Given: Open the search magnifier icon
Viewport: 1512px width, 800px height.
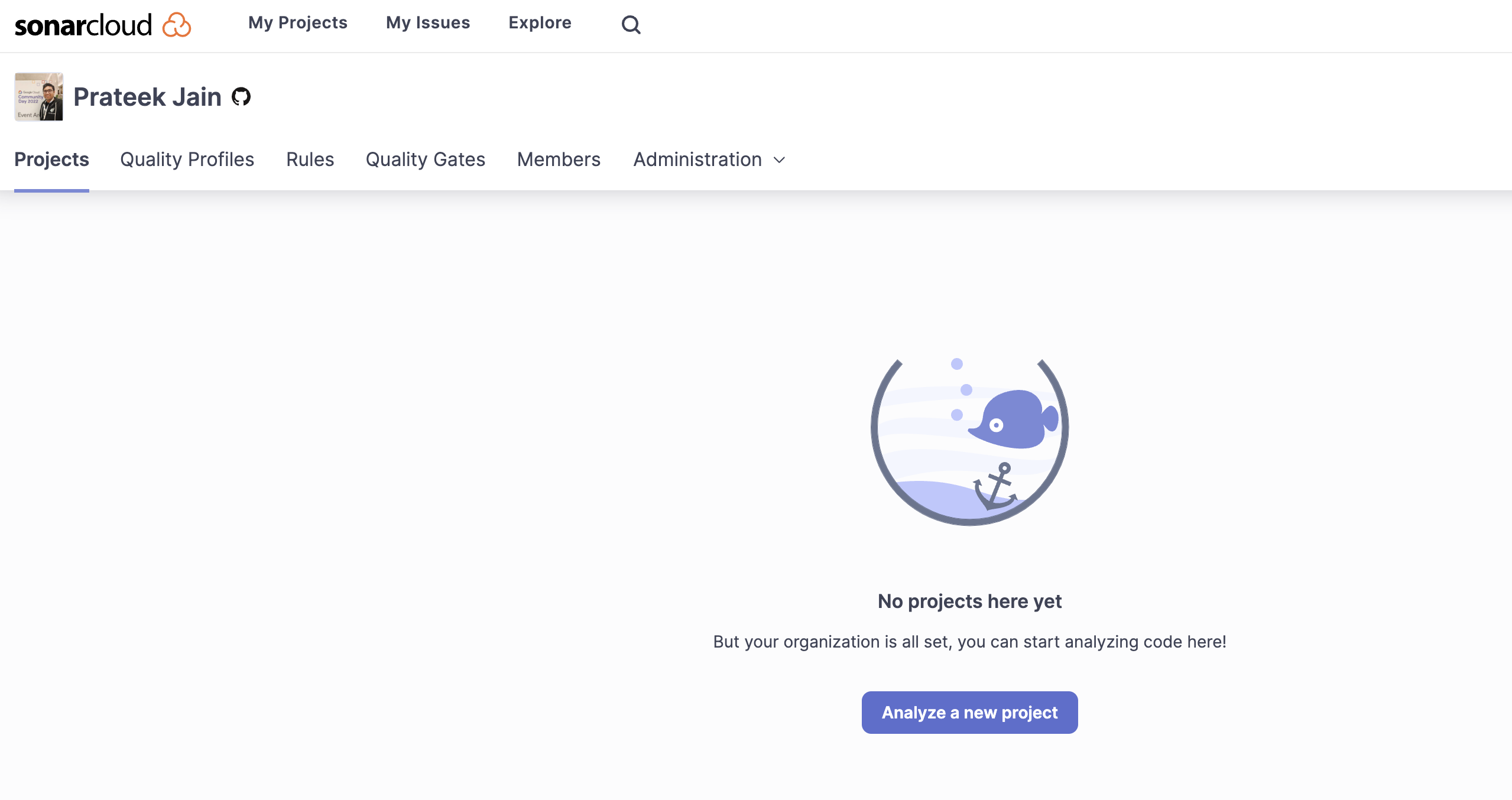Looking at the screenshot, I should tap(631, 24).
